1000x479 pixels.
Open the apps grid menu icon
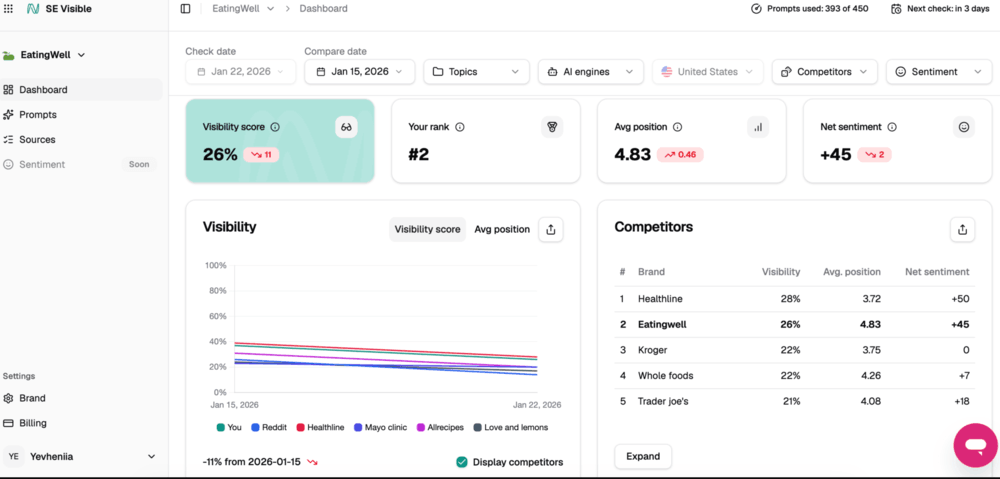[8, 9]
